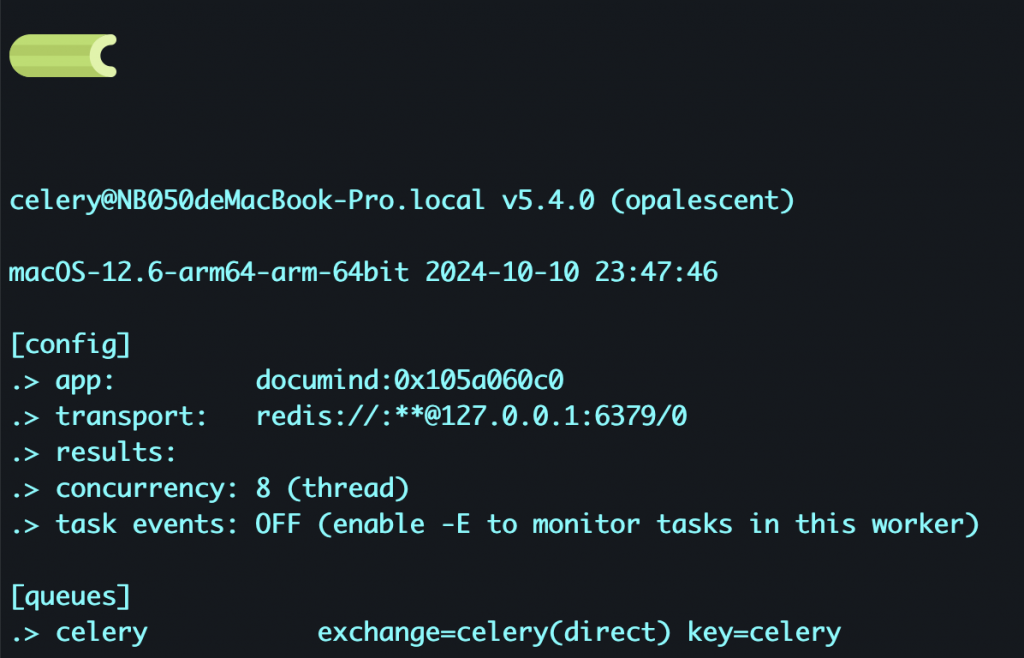Screen dimensions: 1024x658
Task: Click the green celery stalk logo
Action: [x=62, y=55]
